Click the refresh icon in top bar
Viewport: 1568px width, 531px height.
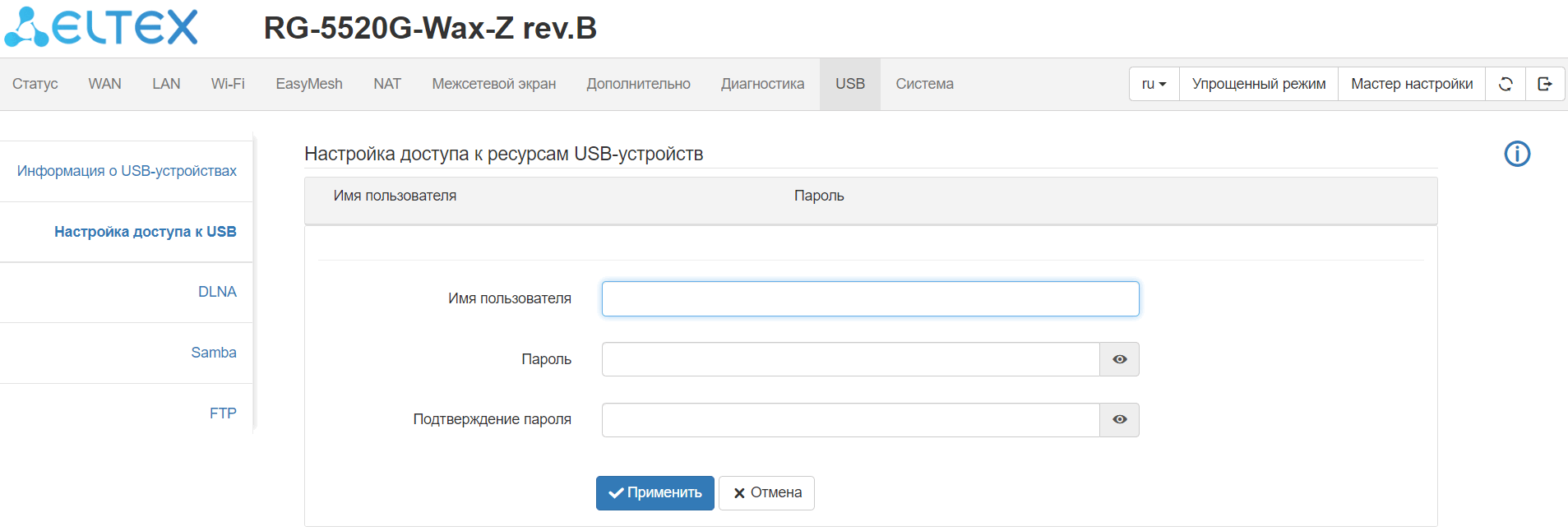[1506, 84]
